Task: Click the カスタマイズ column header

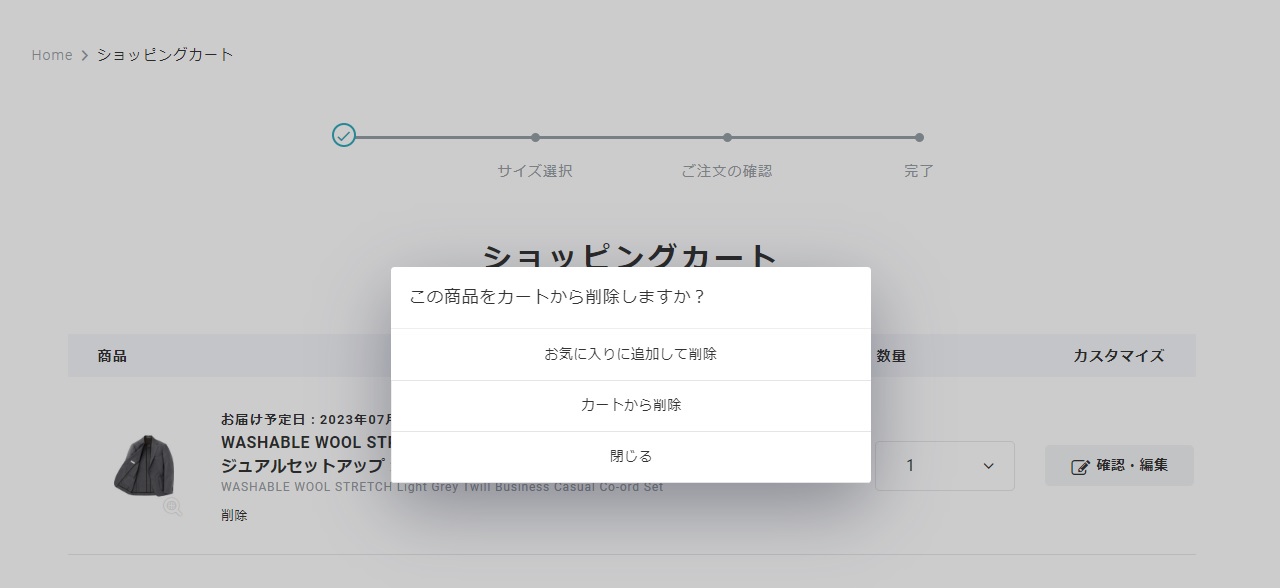Action: click(1119, 356)
